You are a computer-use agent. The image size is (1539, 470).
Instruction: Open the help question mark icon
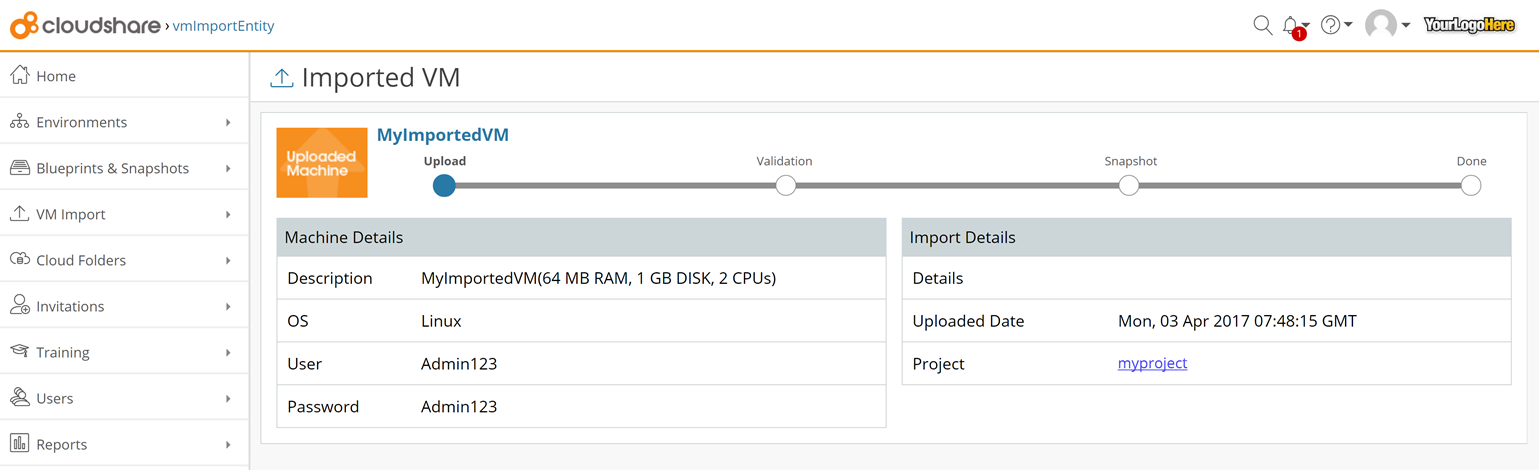[x=1330, y=25]
